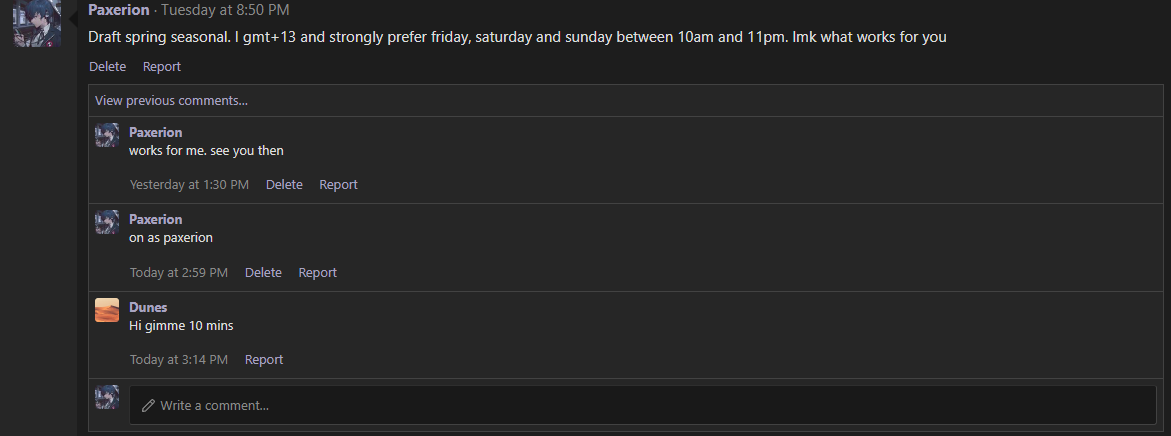Expand View previous comments
The height and width of the screenshot is (436, 1171).
(171, 101)
